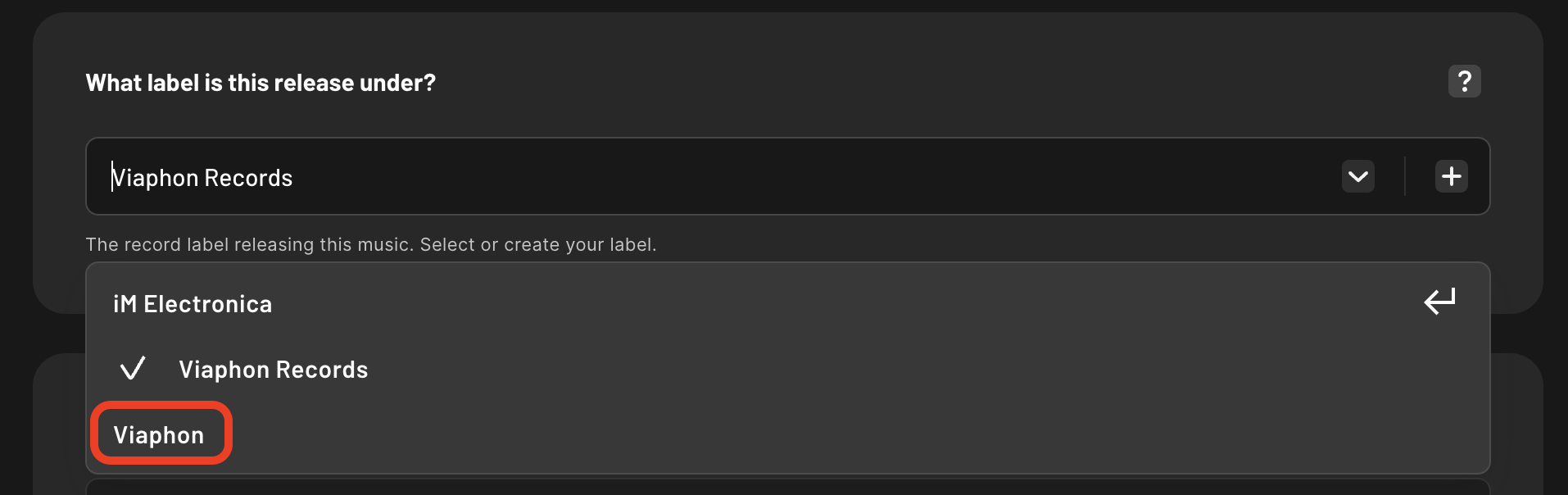Select "iM Electronica" from the label list

point(193,304)
